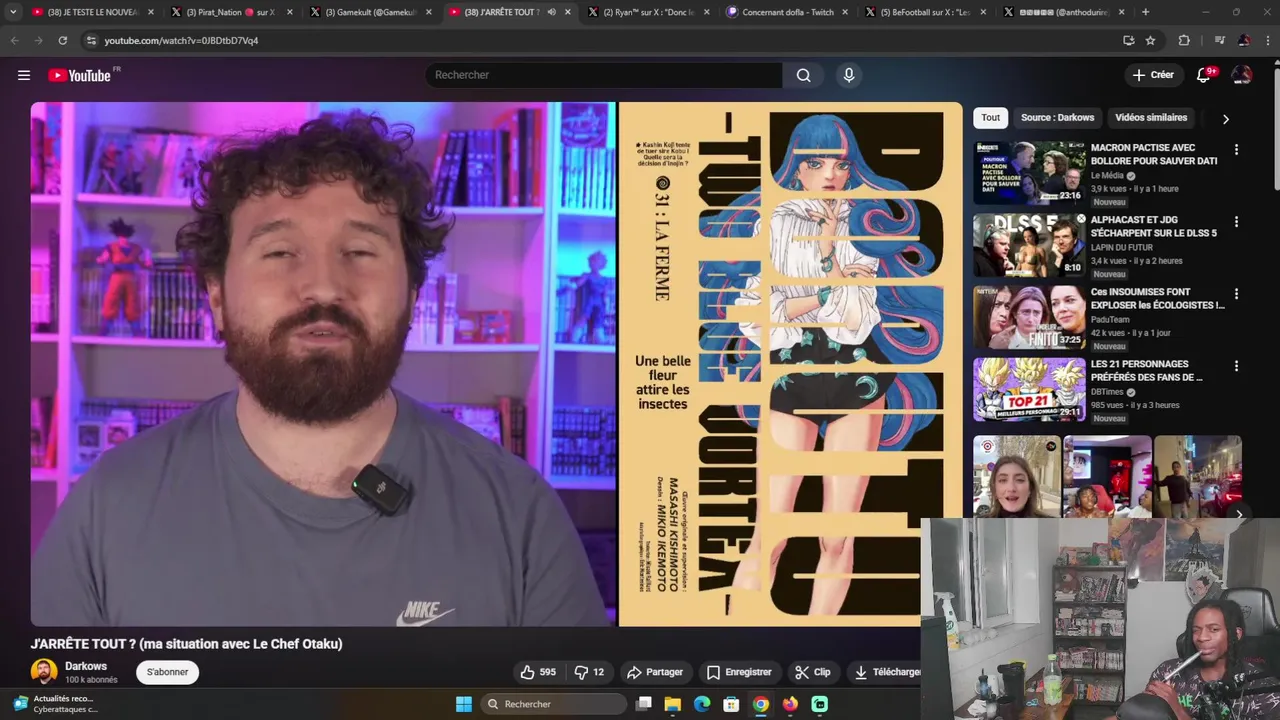Switch to Pirat_Nation X tab

[x=230, y=12]
